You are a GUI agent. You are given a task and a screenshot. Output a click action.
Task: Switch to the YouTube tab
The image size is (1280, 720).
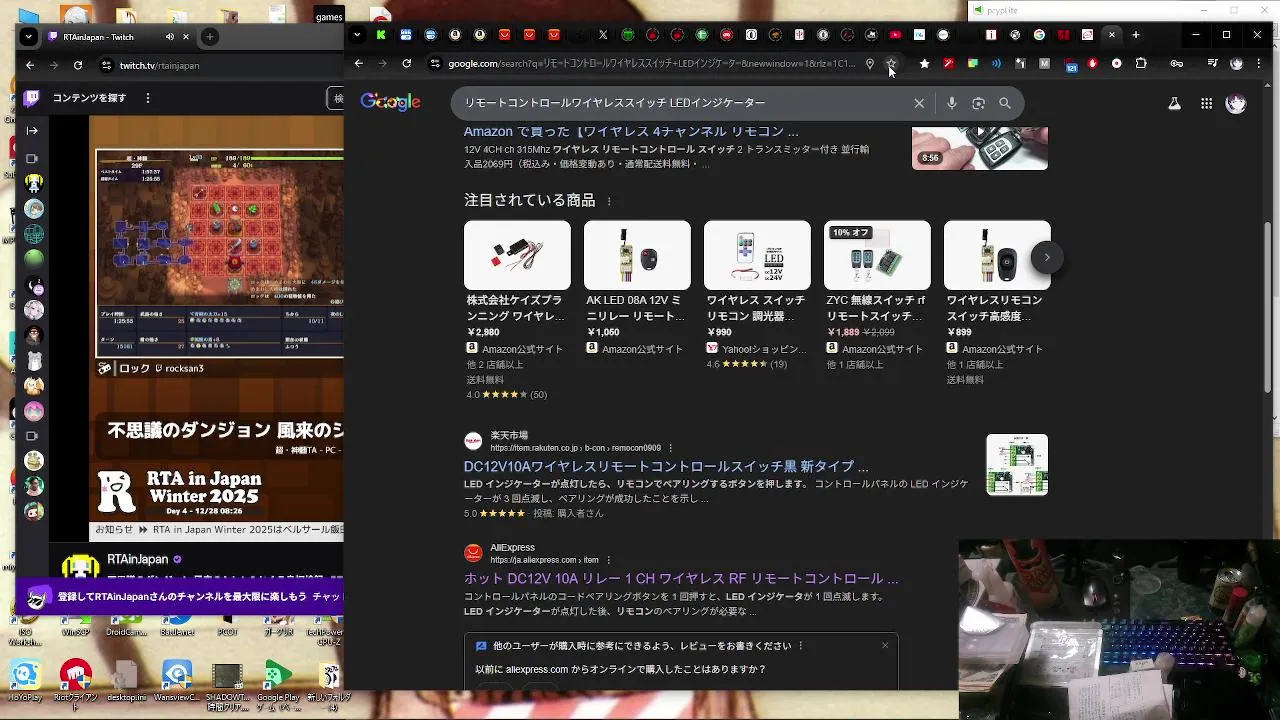[x=895, y=35]
